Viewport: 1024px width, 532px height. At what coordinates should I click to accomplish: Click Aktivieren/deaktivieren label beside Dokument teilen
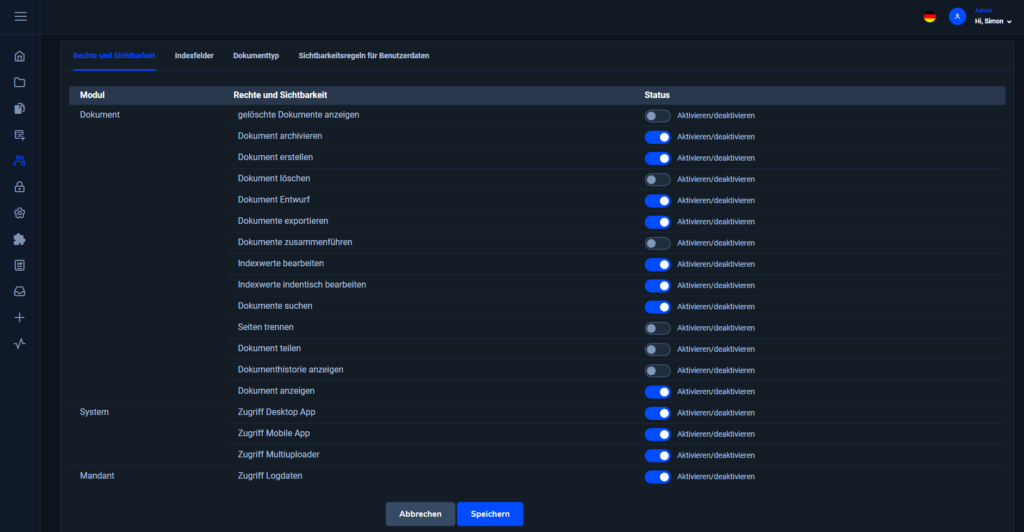[716, 349]
